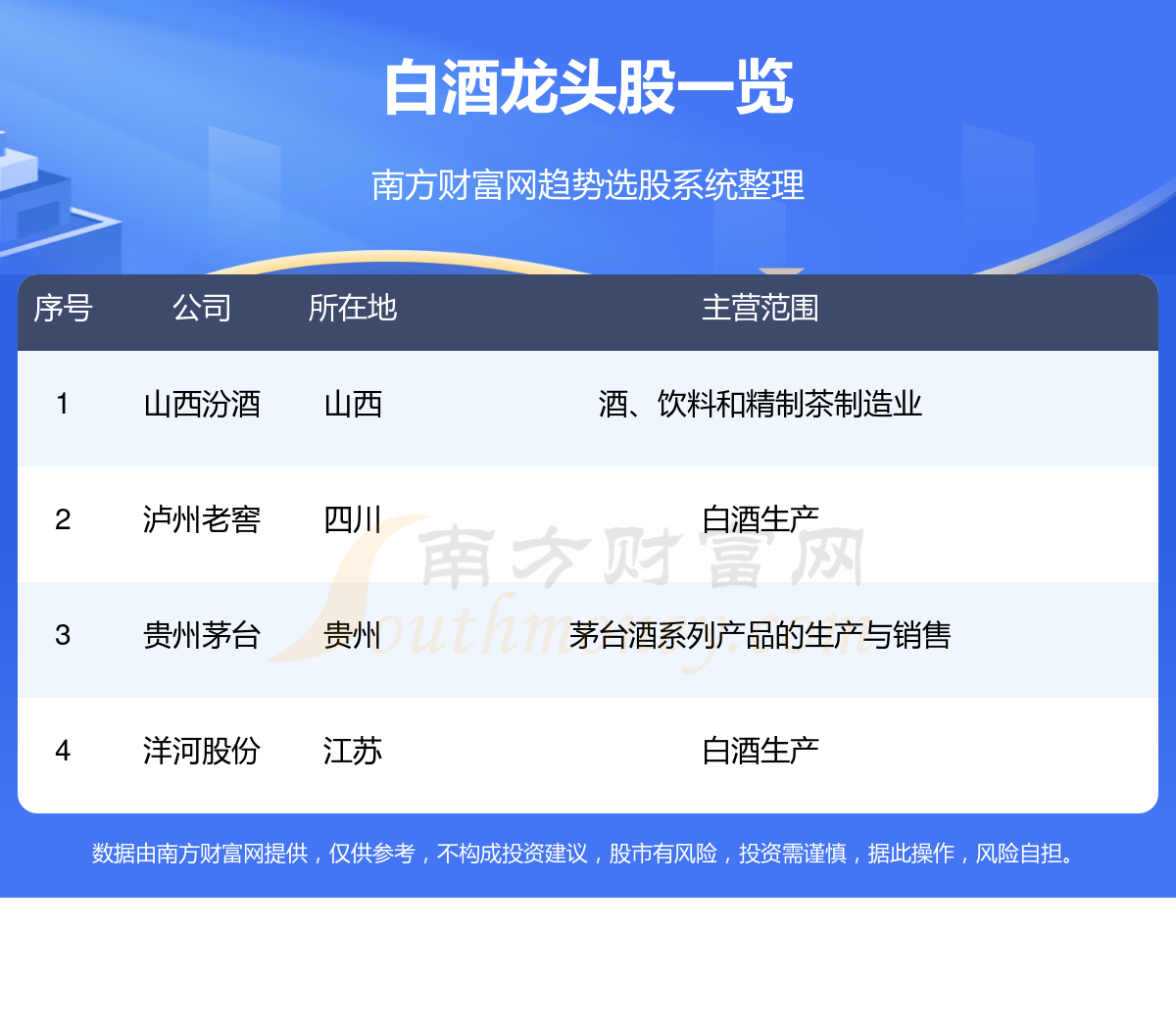Select row number 1 cell
The width and height of the screenshot is (1176, 1029).
point(63,404)
